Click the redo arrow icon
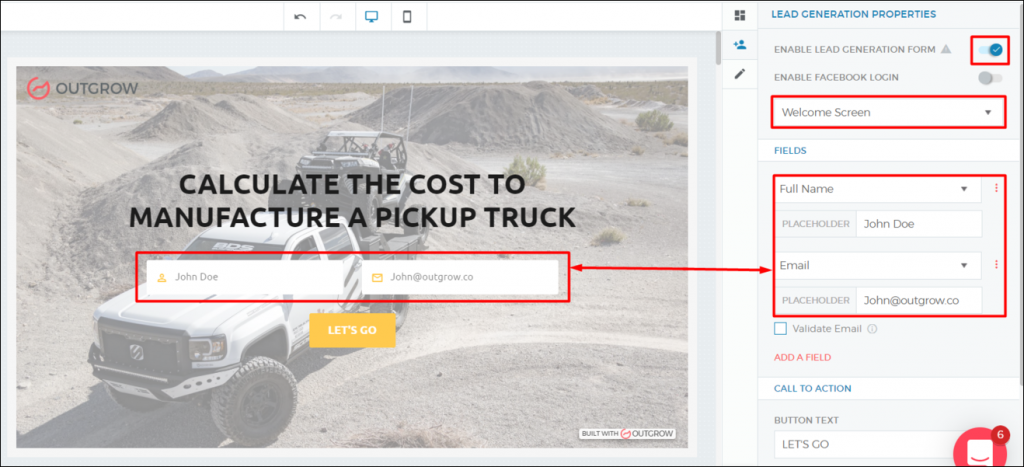This screenshot has height=467, width=1024. [x=335, y=16]
